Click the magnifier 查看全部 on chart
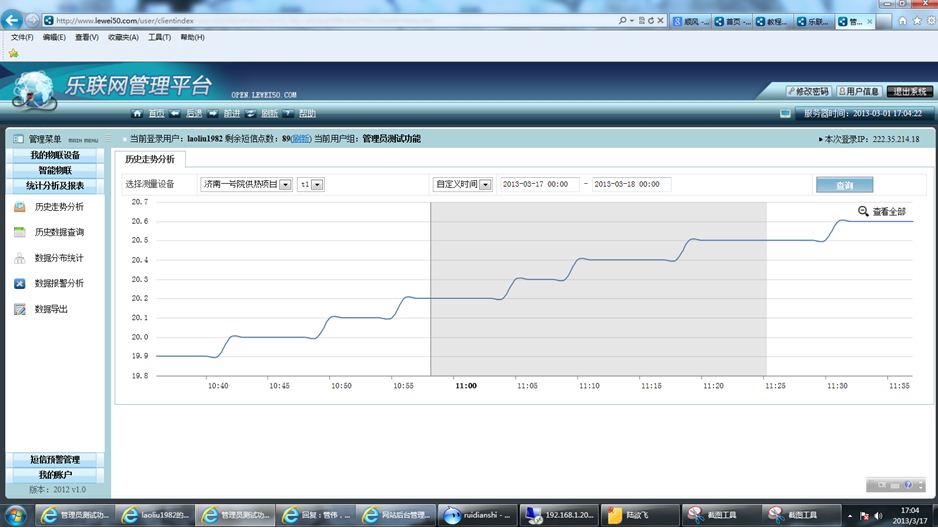938x528 pixels. point(864,211)
